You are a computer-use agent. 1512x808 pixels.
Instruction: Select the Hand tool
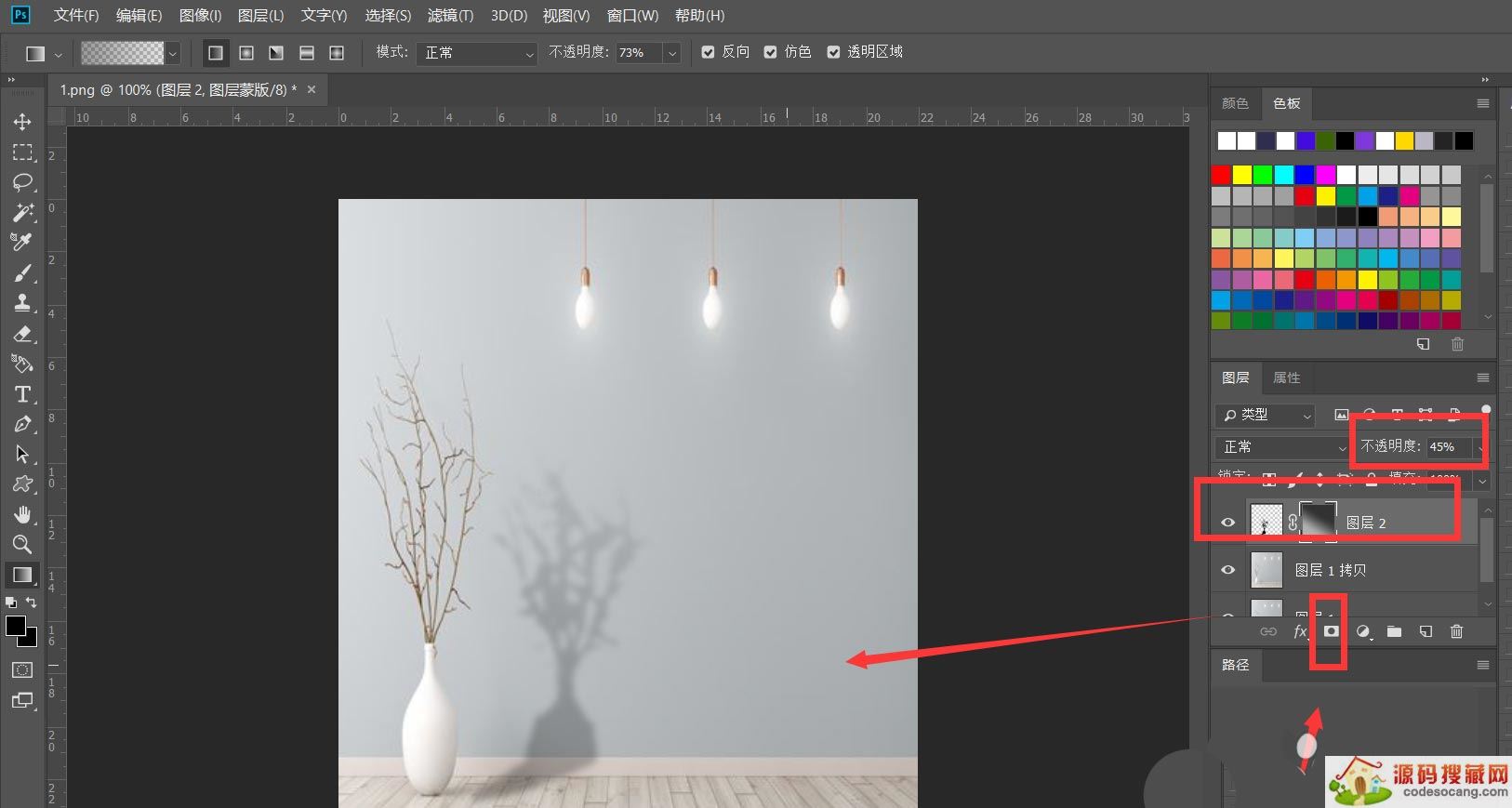pos(22,514)
